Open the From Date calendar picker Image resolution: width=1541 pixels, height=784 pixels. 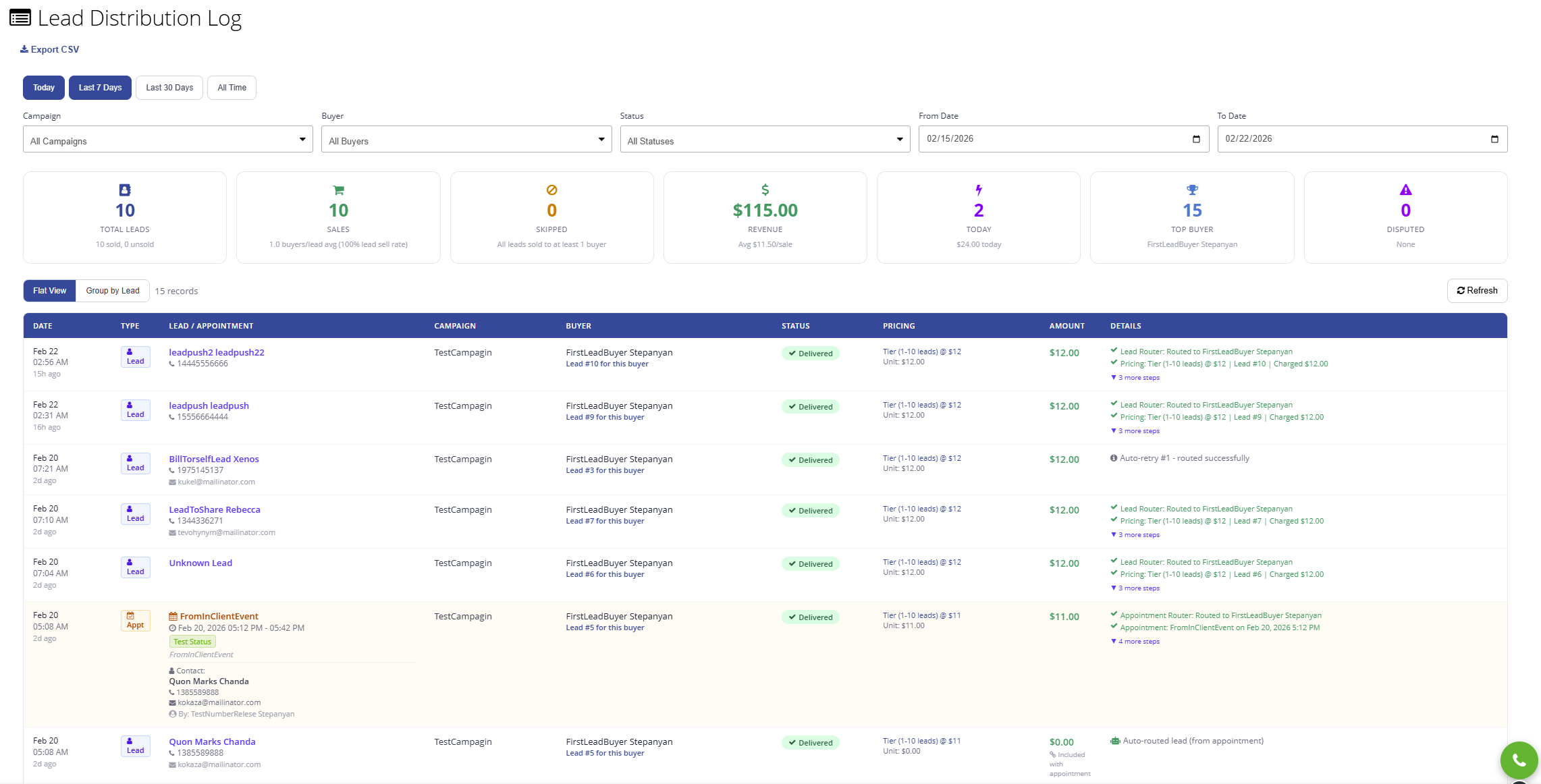coord(1195,139)
